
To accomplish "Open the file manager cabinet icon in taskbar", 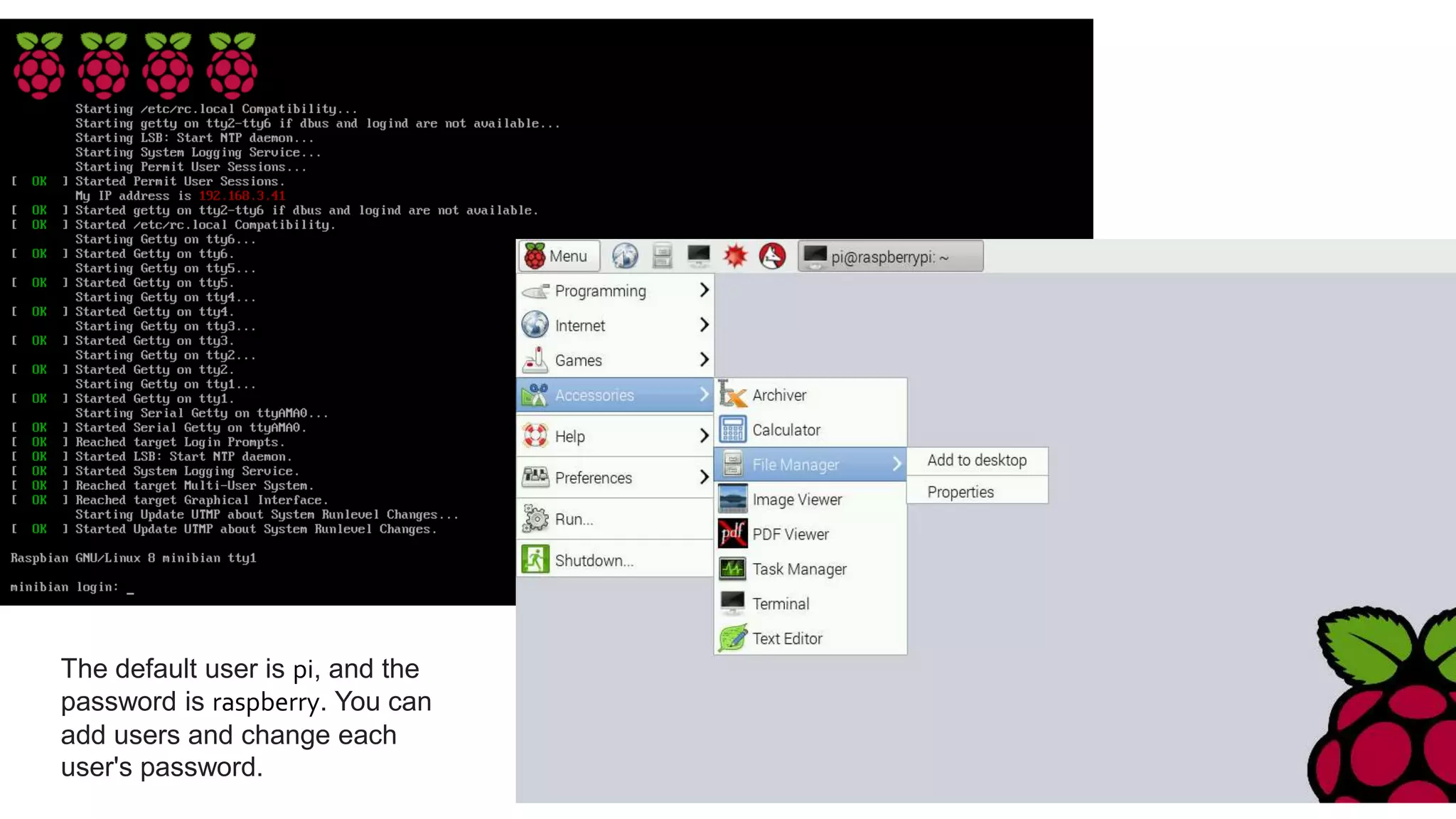I will [x=662, y=257].
